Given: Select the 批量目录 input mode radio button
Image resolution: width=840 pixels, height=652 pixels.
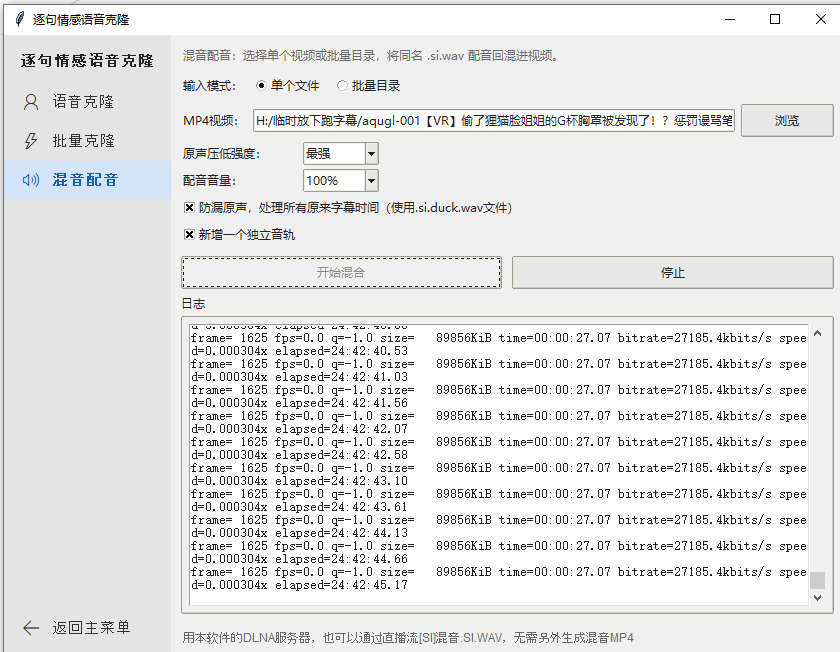Looking at the screenshot, I should pos(342,86).
